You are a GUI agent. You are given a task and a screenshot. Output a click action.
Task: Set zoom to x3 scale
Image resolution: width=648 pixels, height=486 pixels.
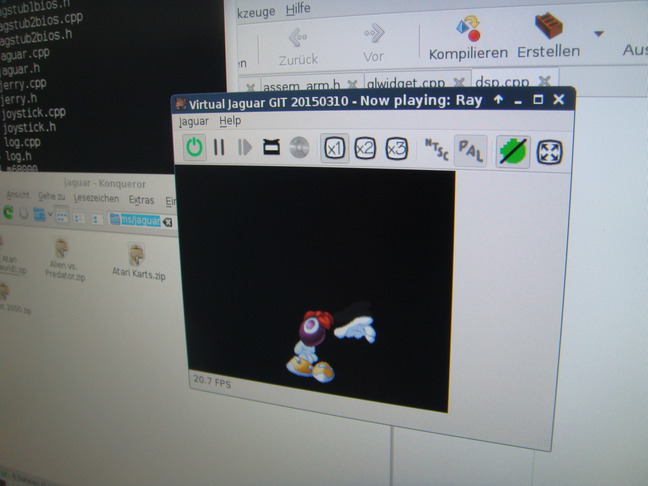click(x=397, y=149)
